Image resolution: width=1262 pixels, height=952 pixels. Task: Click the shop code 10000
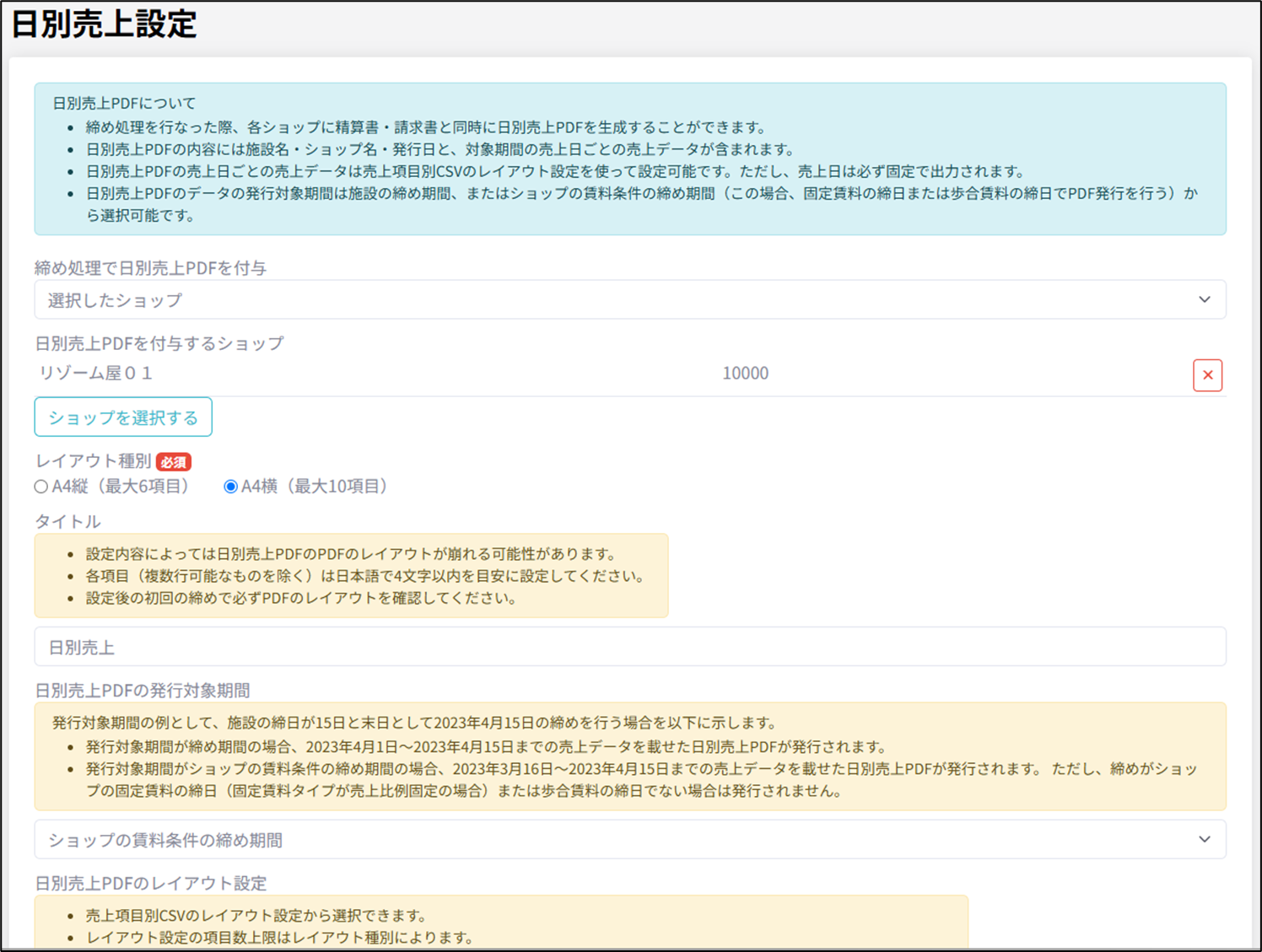tap(745, 373)
